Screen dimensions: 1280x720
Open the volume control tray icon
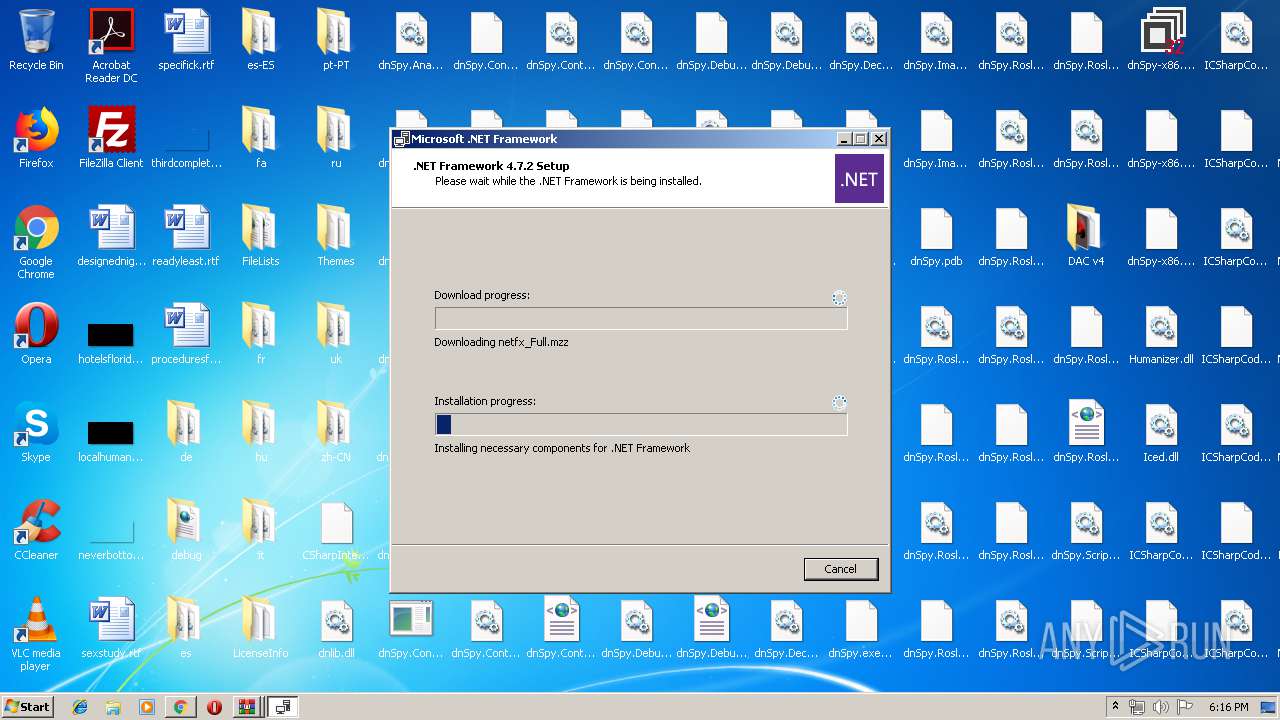(x=1161, y=707)
